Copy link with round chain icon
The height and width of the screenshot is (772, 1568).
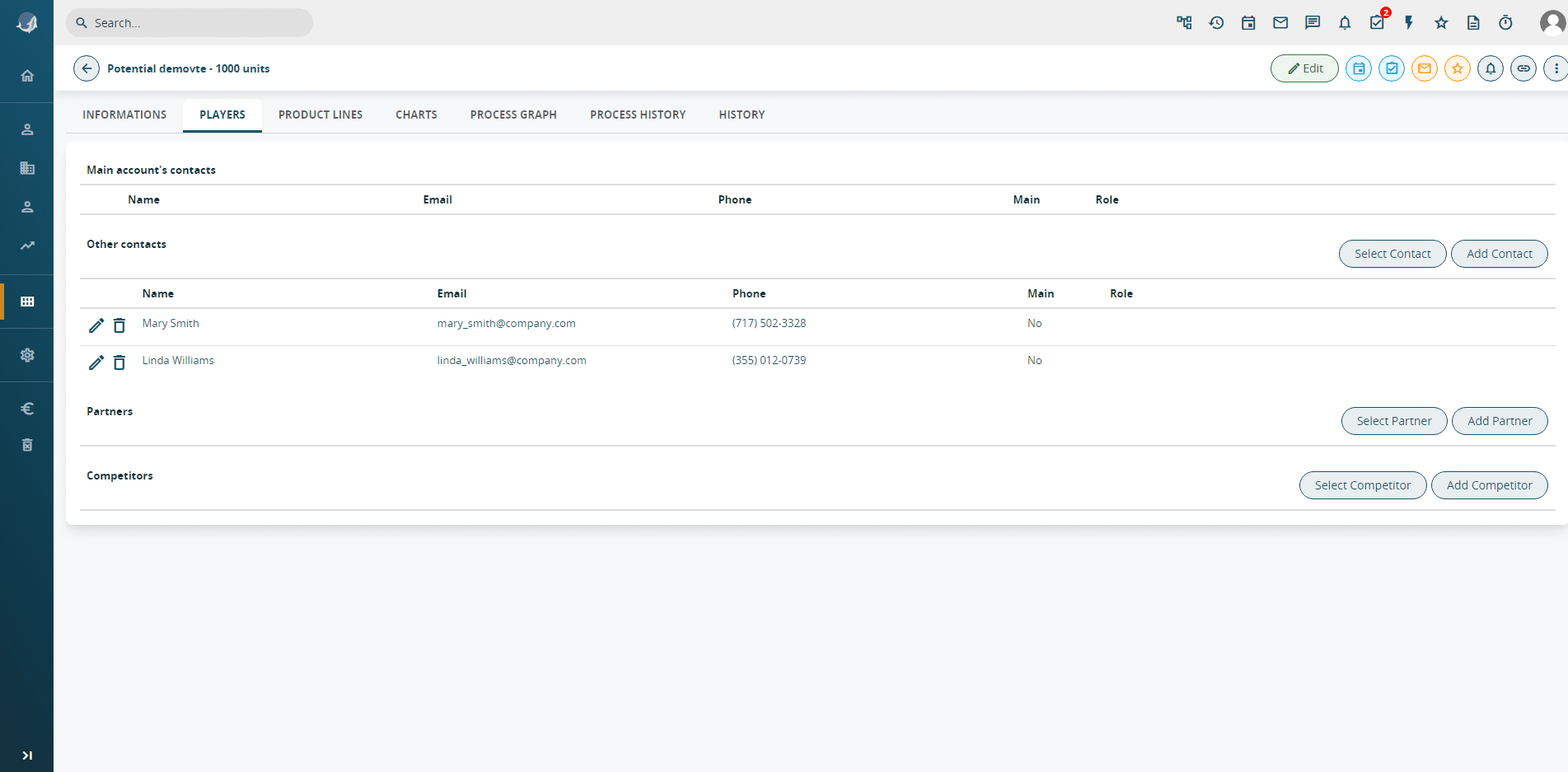point(1524,68)
